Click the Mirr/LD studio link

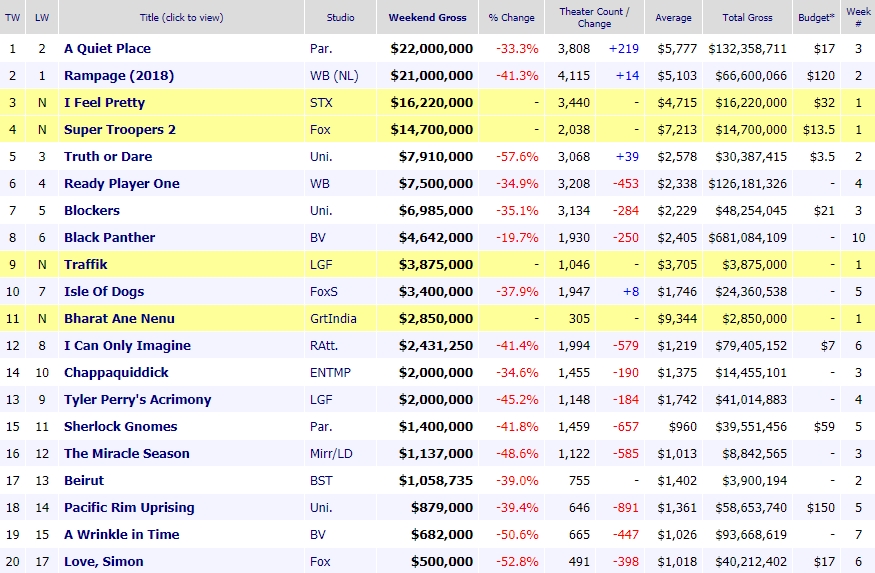331,454
